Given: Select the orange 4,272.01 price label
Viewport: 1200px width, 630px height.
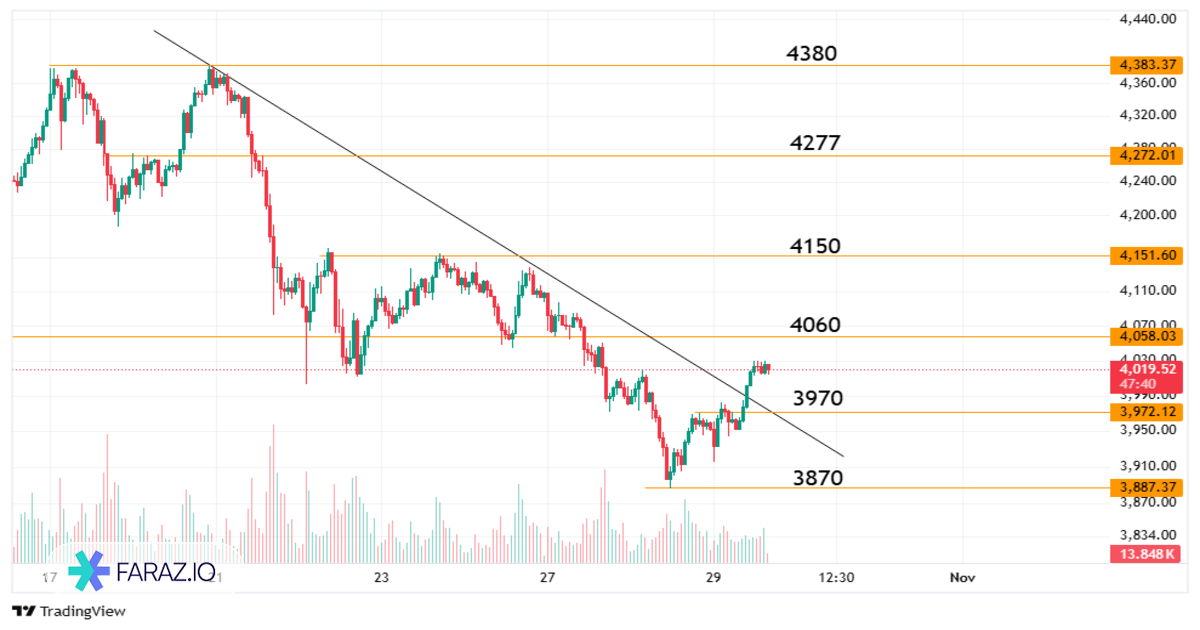Looking at the screenshot, I should tap(1147, 155).
